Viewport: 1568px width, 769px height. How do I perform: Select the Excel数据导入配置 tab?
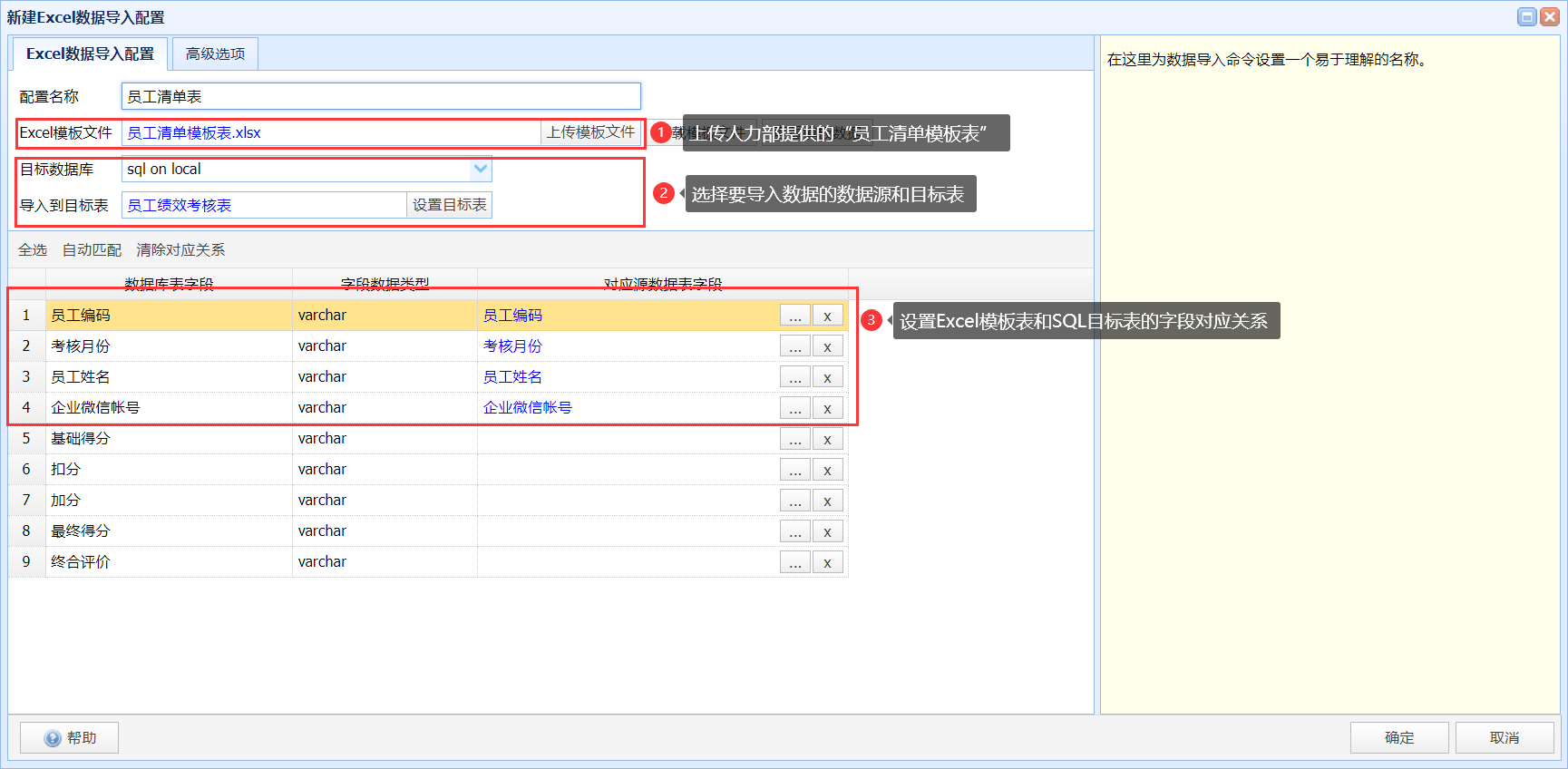click(x=90, y=54)
